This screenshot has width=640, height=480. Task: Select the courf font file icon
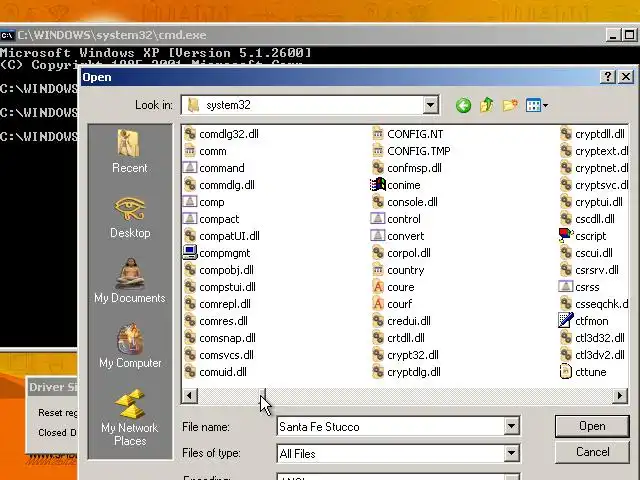pos(378,304)
